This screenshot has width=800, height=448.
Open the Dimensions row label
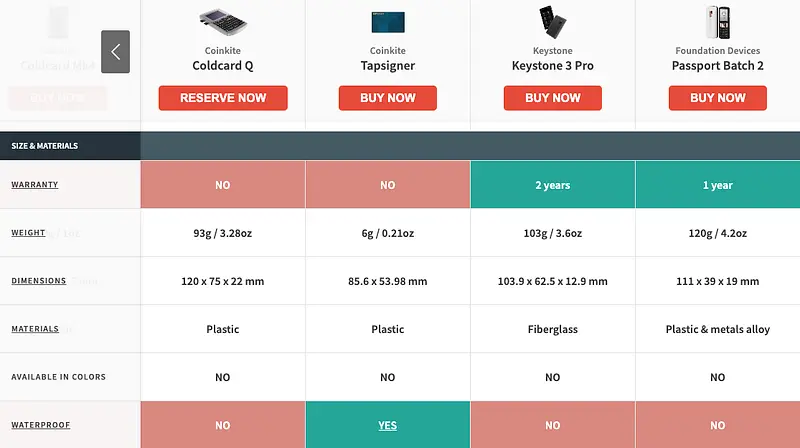click(39, 281)
